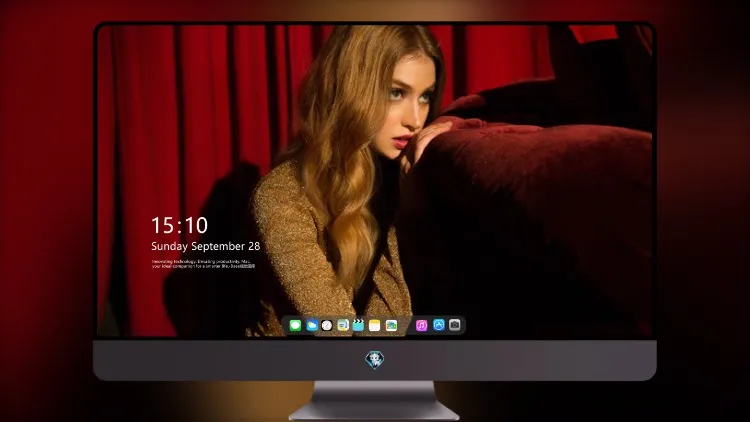Open the pink Music app in dock

421,325
